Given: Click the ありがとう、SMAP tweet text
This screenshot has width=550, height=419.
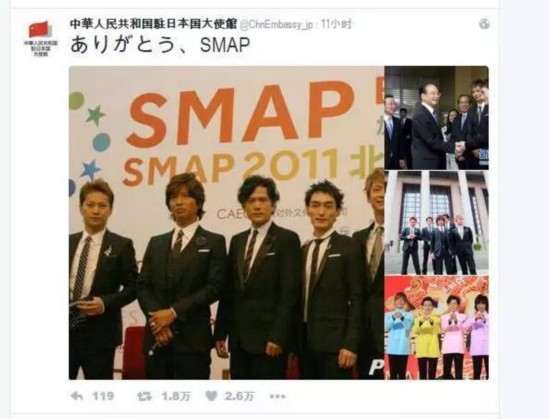Looking at the screenshot, I should click(160, 45).
